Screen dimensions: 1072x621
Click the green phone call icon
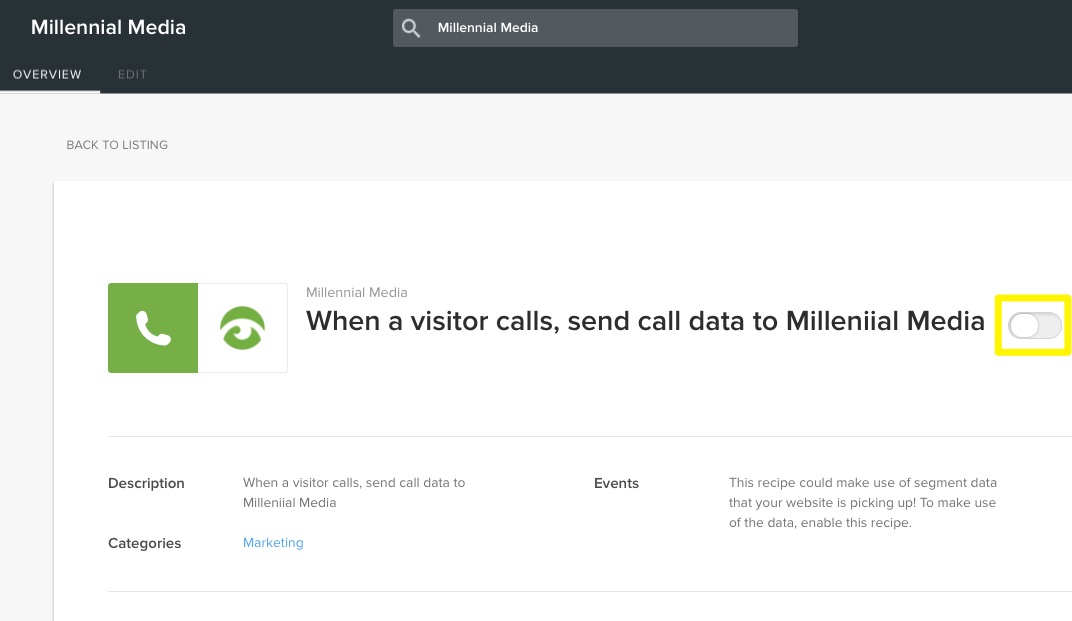(x=153, y=328)
